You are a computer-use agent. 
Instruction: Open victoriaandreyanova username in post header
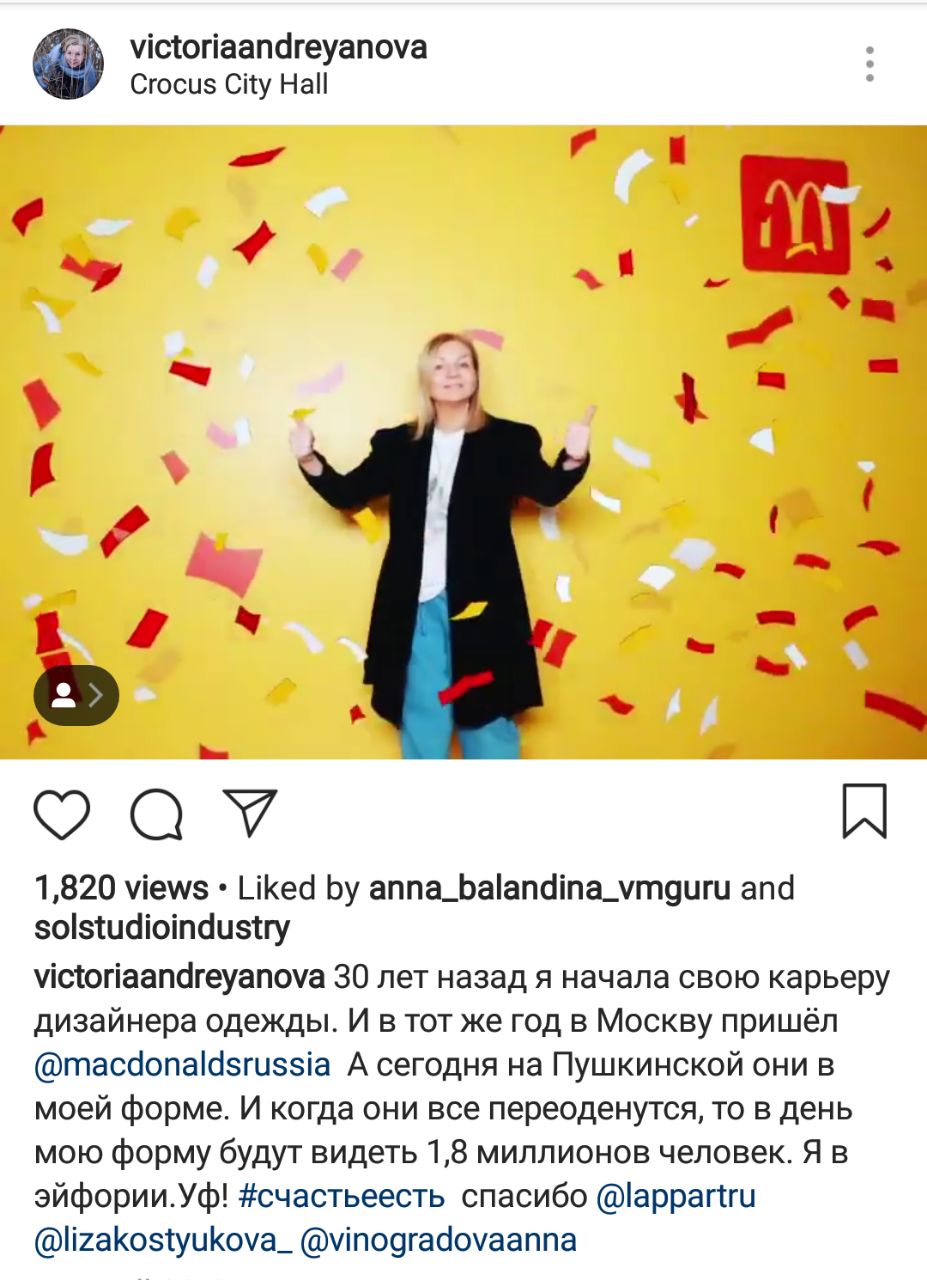(279, 47)
